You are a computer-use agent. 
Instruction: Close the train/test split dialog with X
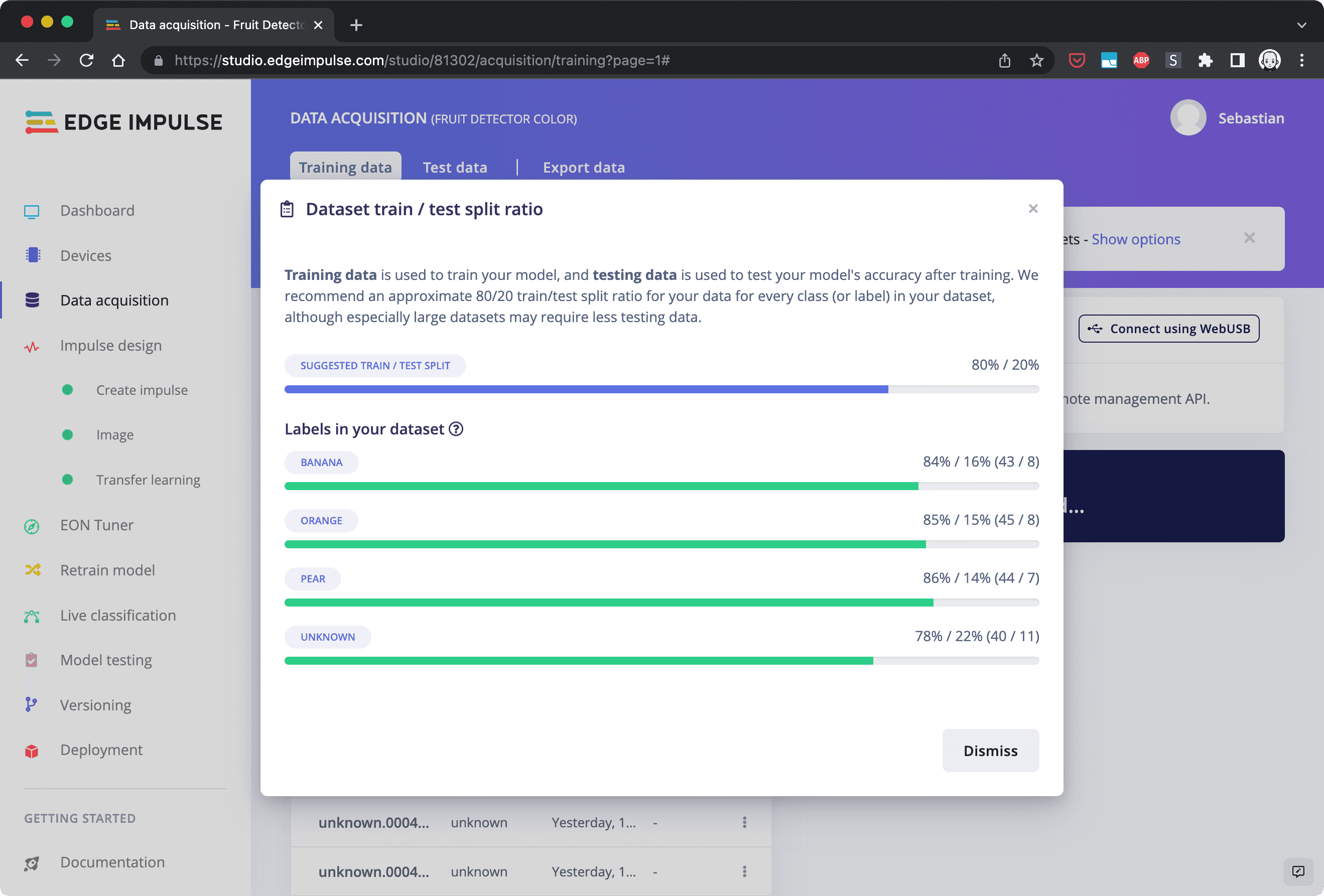click(1033, 209)
